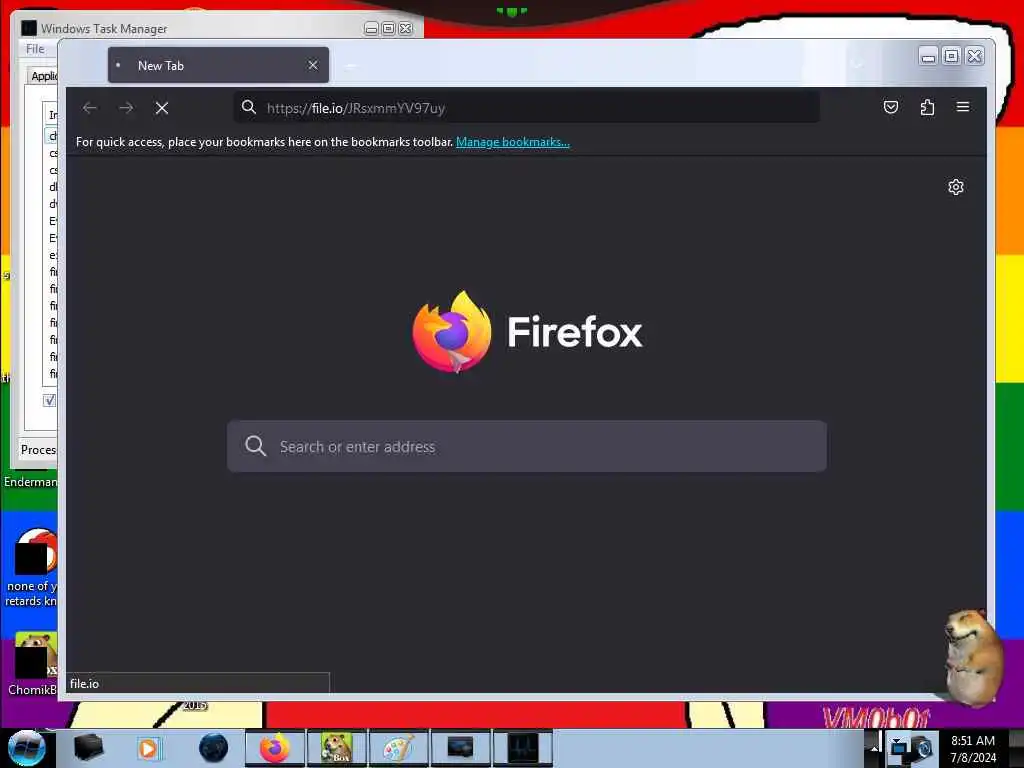1024x768 pixels.
Task: Click the Firefox logo on new tab page
Action: click(452, 332)
